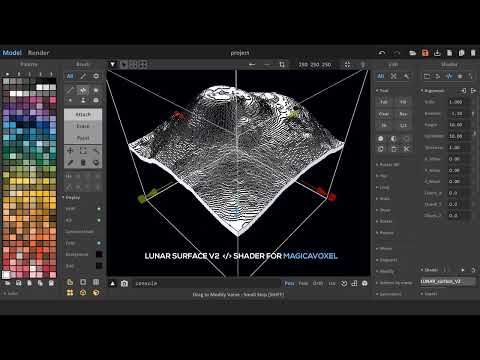Click the scissors cut icon in Edit panel
Screen dimensions: 480x360
click(x=406, y=149)
